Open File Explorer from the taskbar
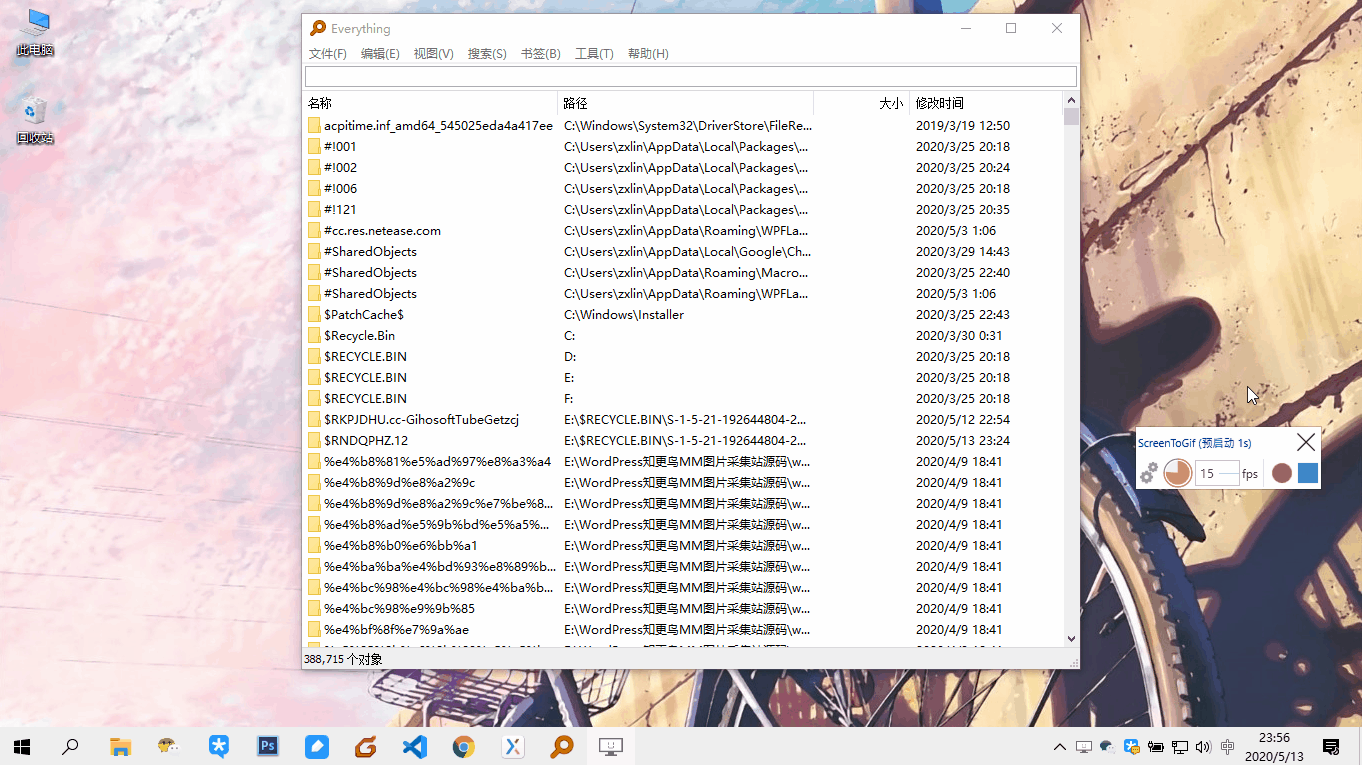The image size is (1362, 765). [120, 746]
